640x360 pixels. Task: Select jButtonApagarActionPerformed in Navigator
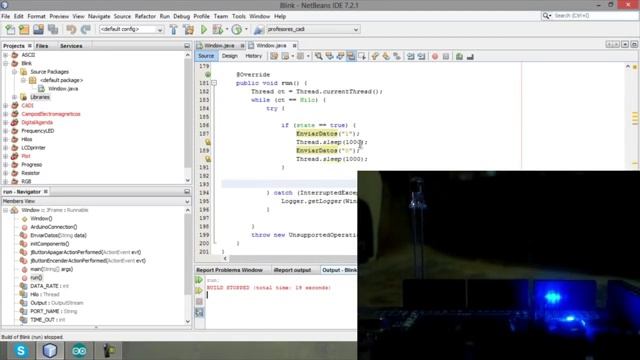tap(86, 252)
